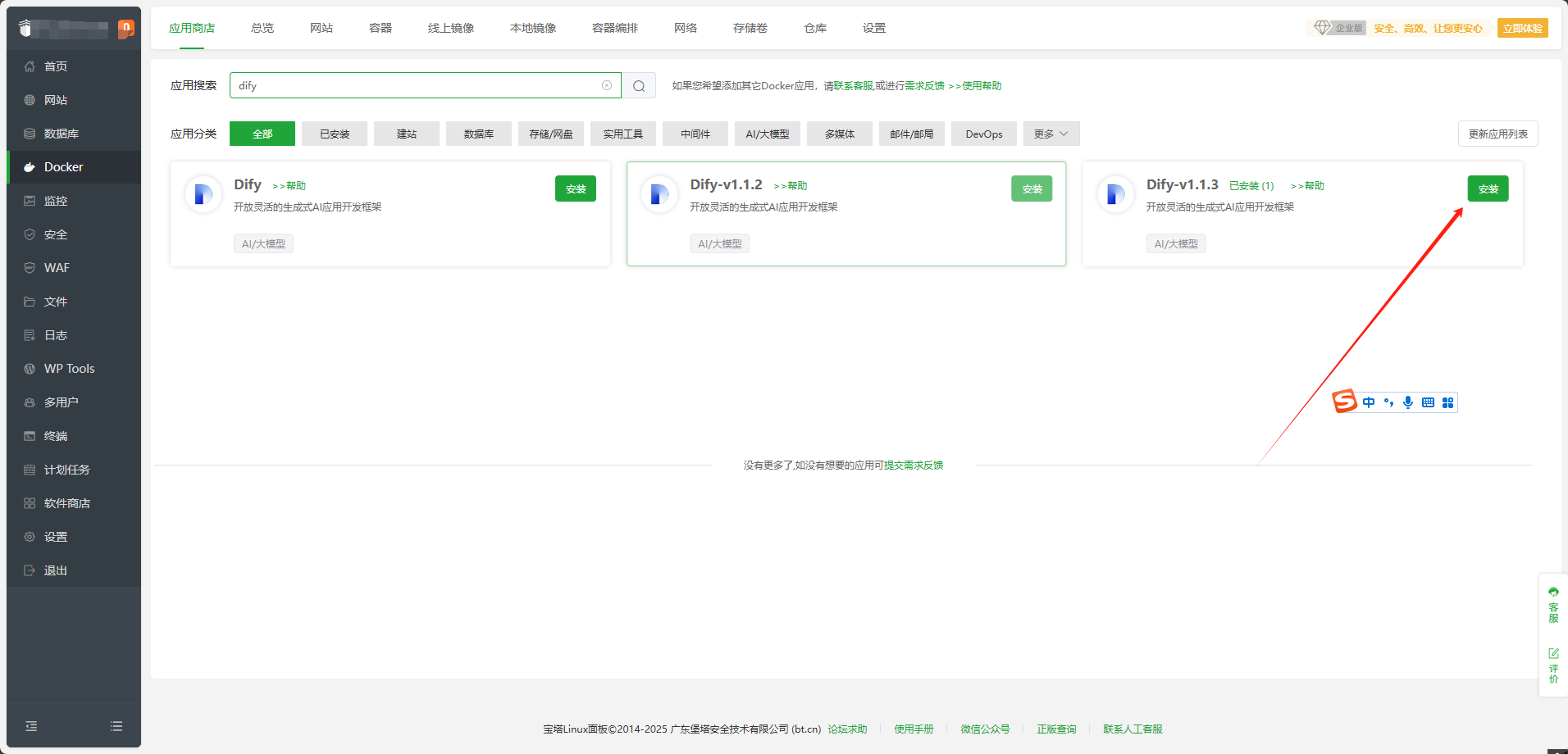This screenshot has height=754, width=1568.
Task: Open the 日志 log icon
Action: point(30,335)
